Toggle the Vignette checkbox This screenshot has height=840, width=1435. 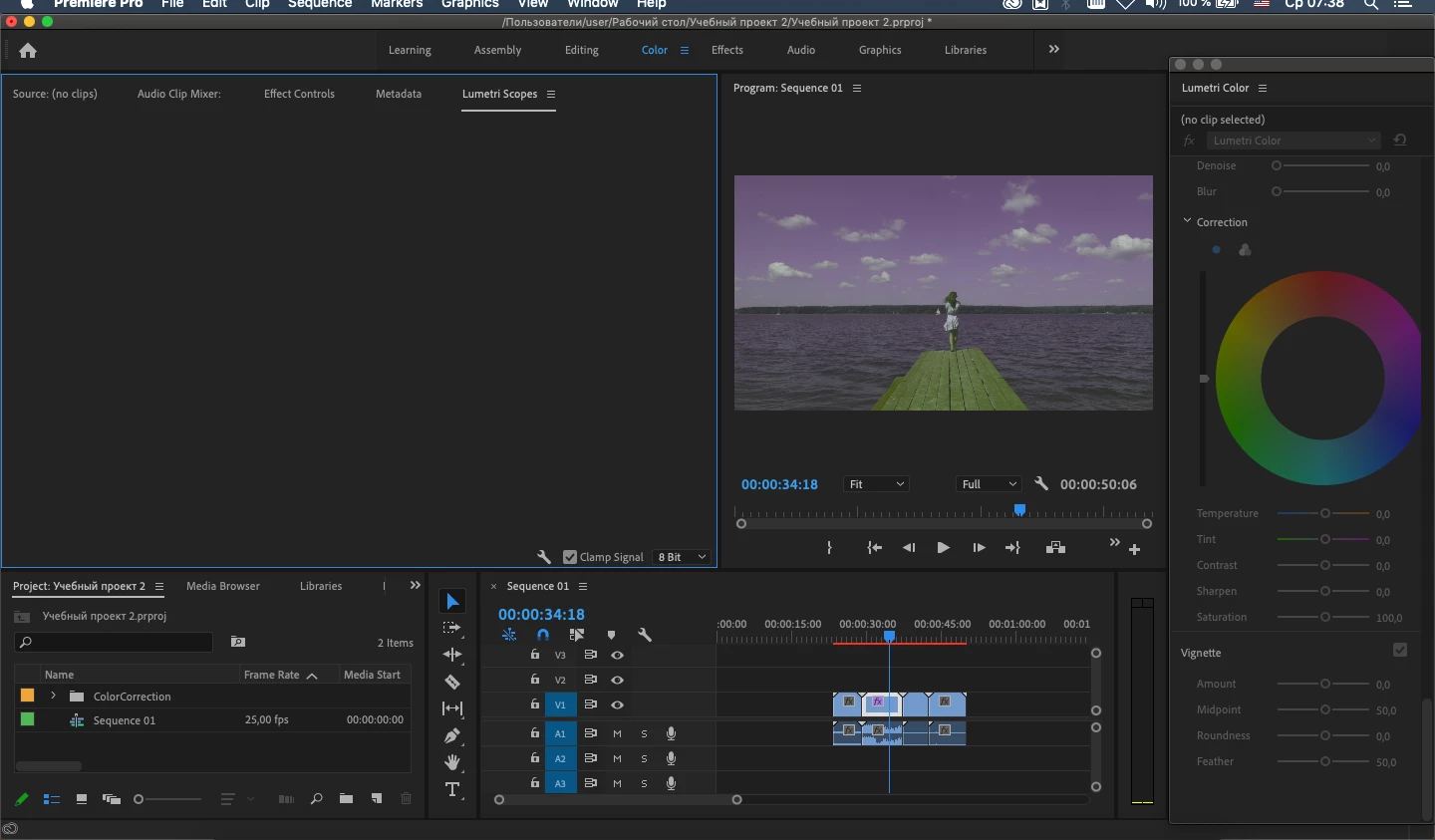[1400, 650]
